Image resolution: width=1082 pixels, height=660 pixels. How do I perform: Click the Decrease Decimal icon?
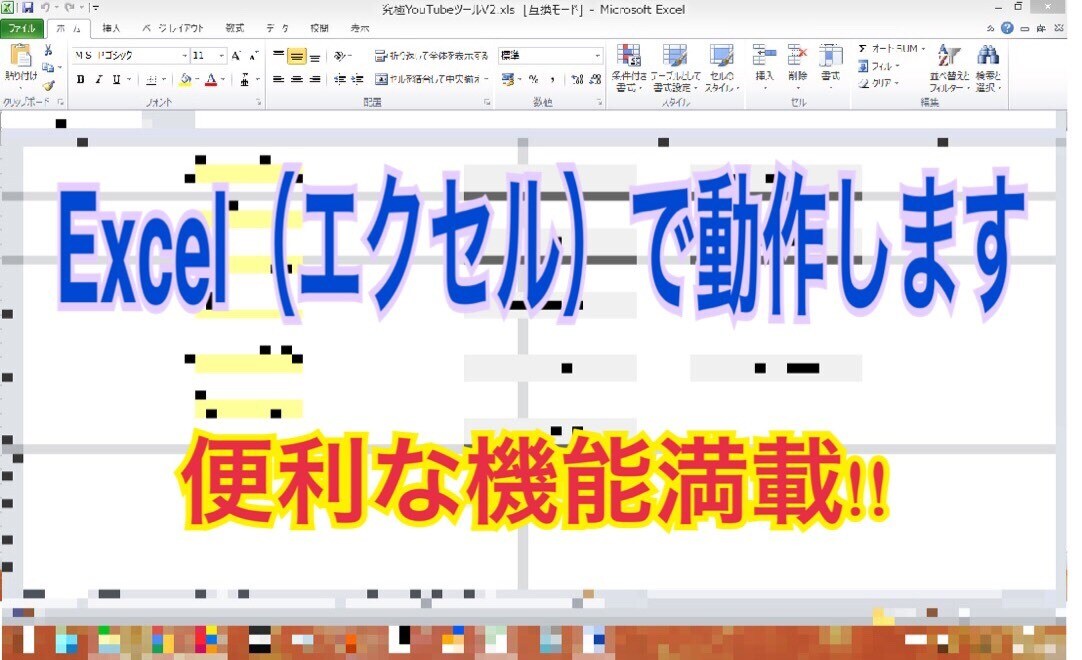[x=596, y=79]
